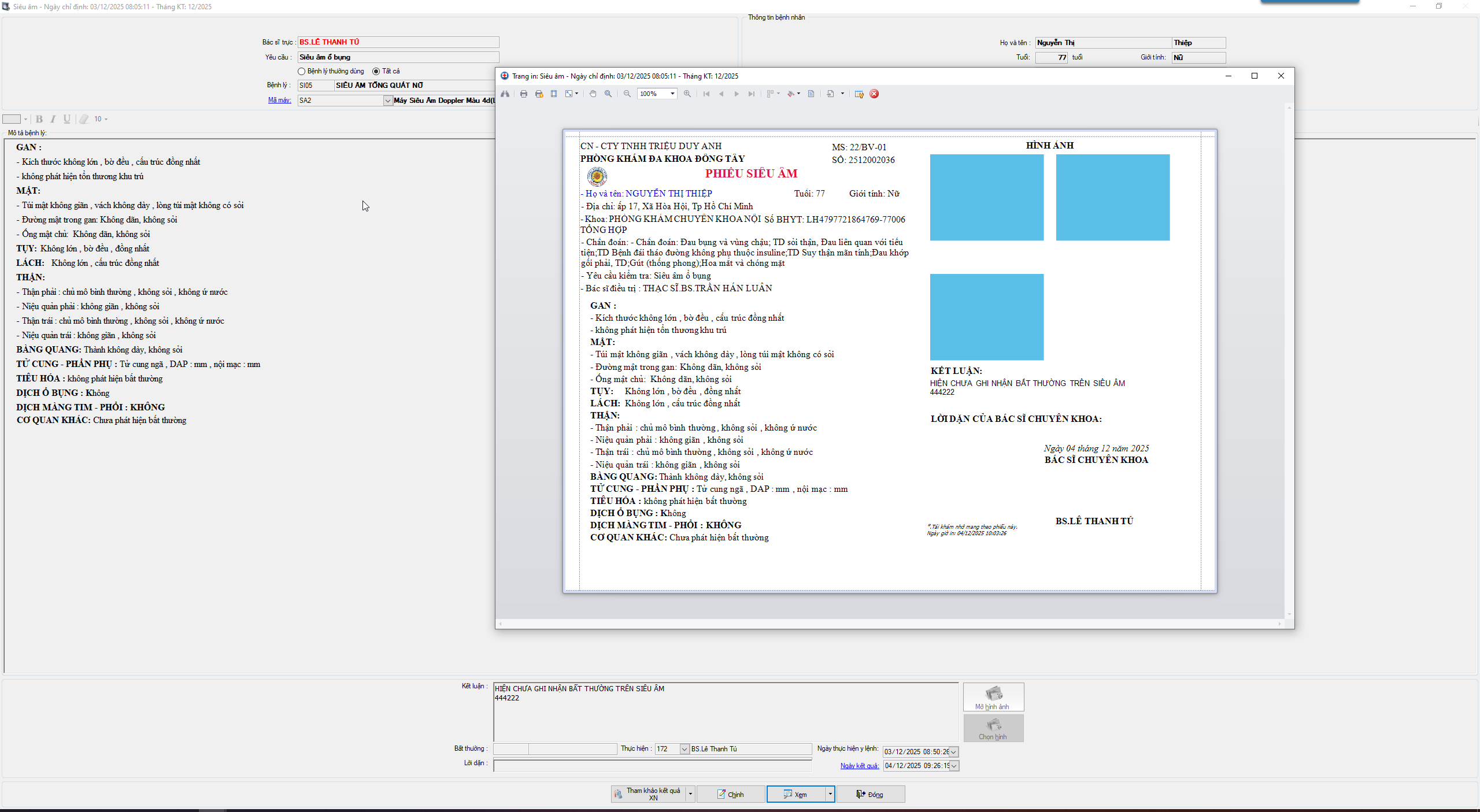Viewport: 1480px width, 812px height.
Task: Expand the 'Xem' button dropdown arrow
Action: tap(830, 794)
